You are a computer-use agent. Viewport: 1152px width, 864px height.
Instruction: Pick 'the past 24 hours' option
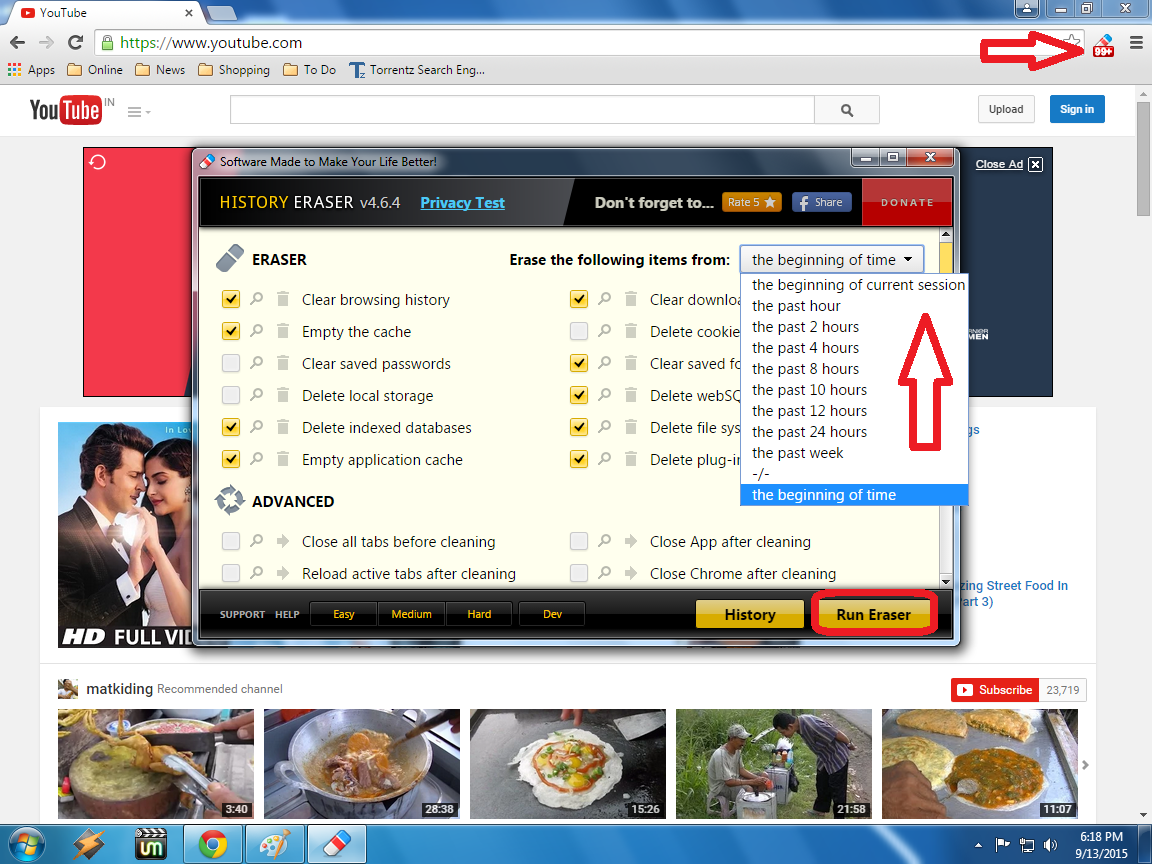coord(854,432)
